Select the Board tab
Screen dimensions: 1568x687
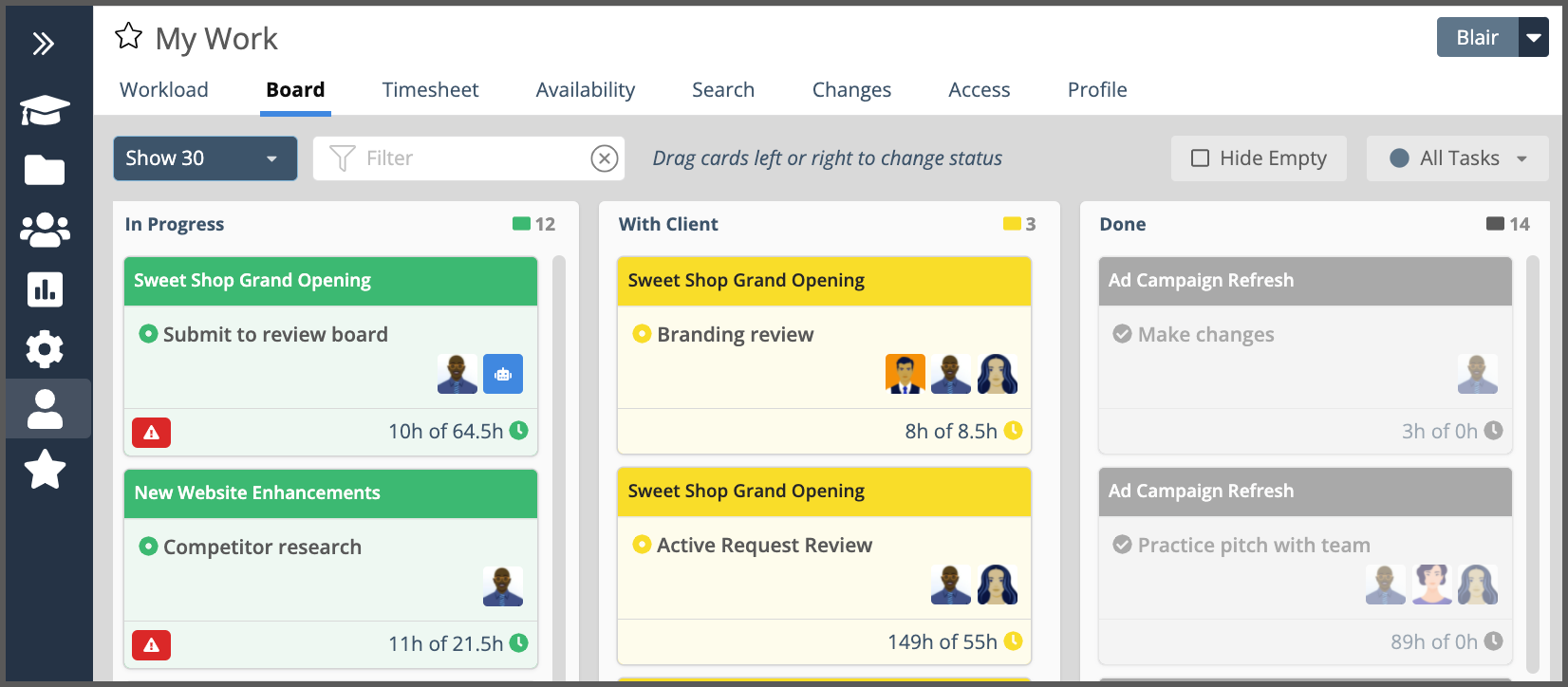pos(295,90)
